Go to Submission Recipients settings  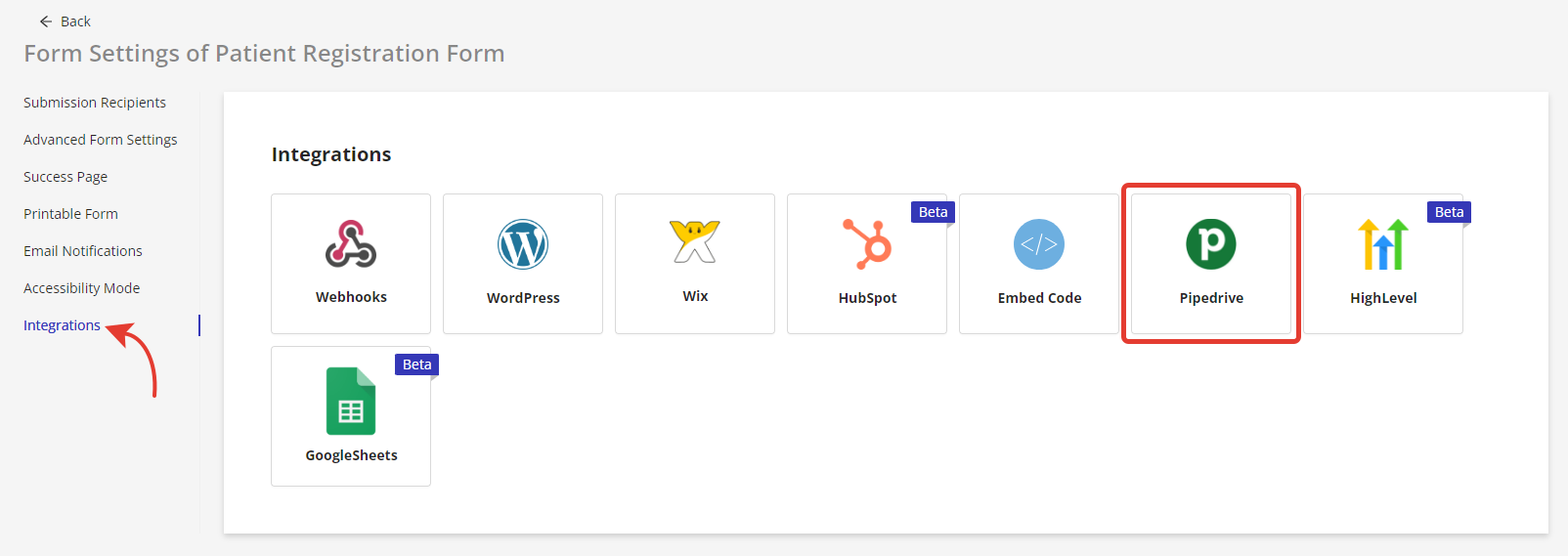[x=95, y=103]
